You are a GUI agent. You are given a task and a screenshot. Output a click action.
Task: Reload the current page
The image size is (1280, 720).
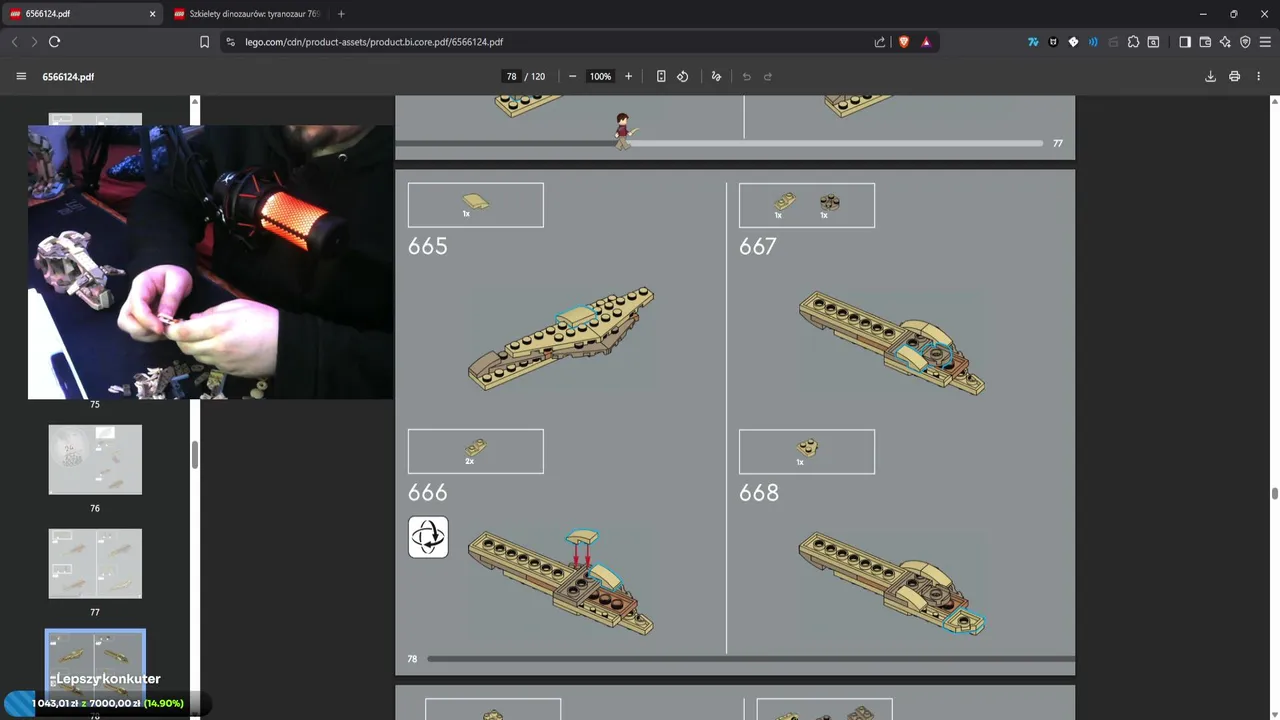pos(54,42)
